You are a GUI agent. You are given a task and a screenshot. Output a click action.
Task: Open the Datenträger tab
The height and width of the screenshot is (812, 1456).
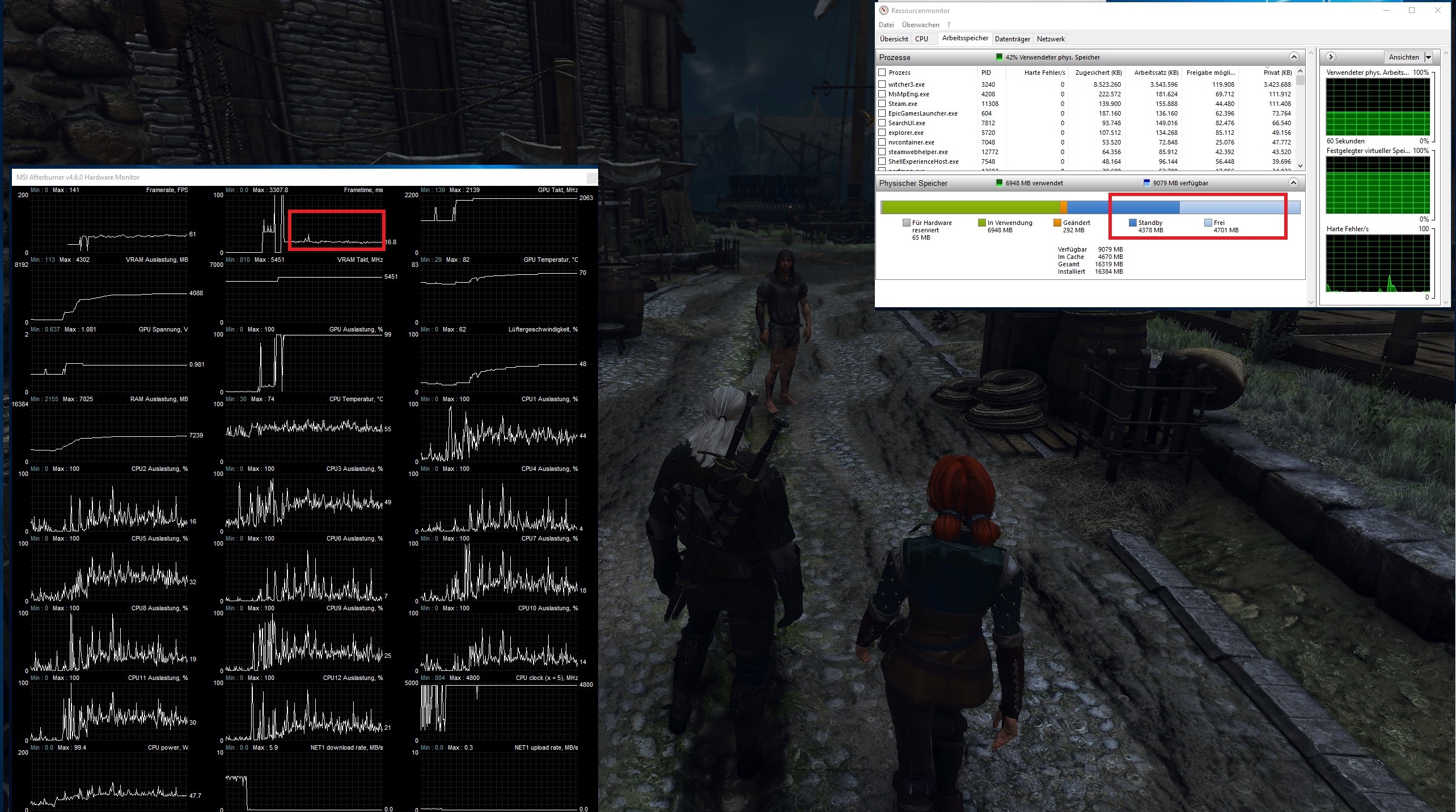coord(1012,39)
